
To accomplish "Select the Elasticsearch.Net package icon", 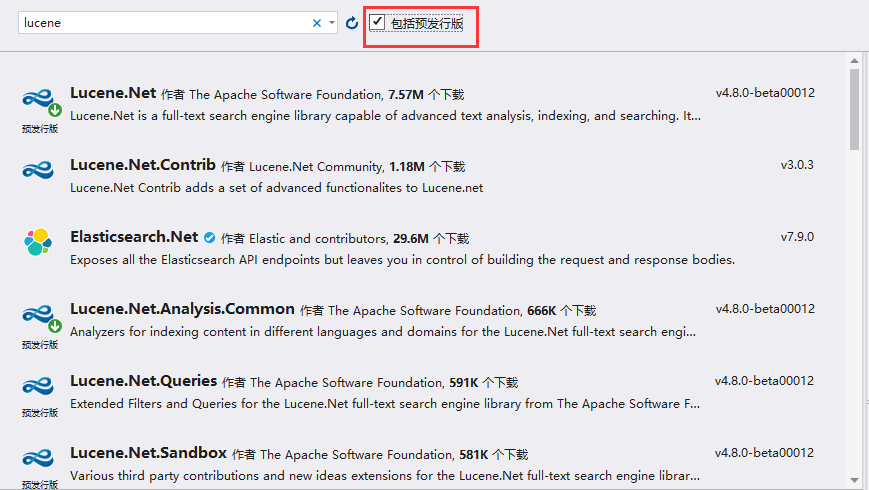I will [38, 242].
